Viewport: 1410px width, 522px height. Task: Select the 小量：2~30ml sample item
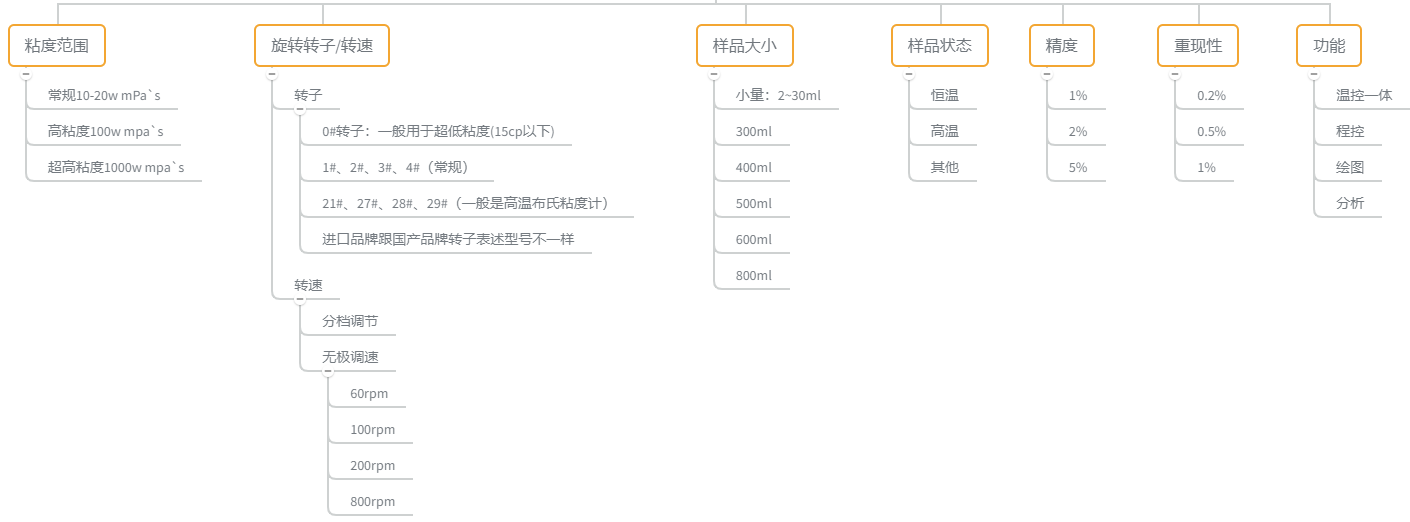778,96
